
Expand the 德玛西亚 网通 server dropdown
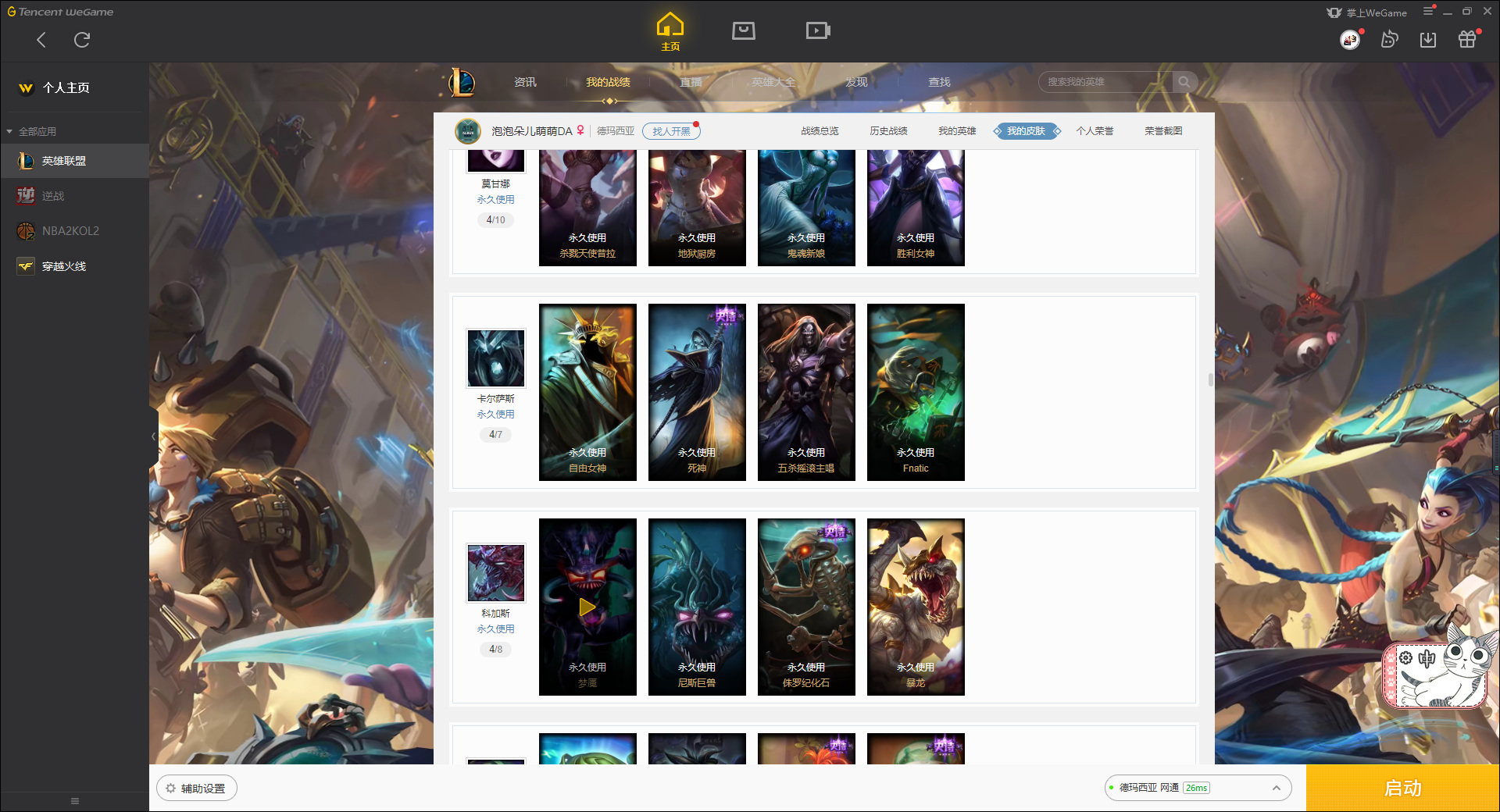(1197, 788)
